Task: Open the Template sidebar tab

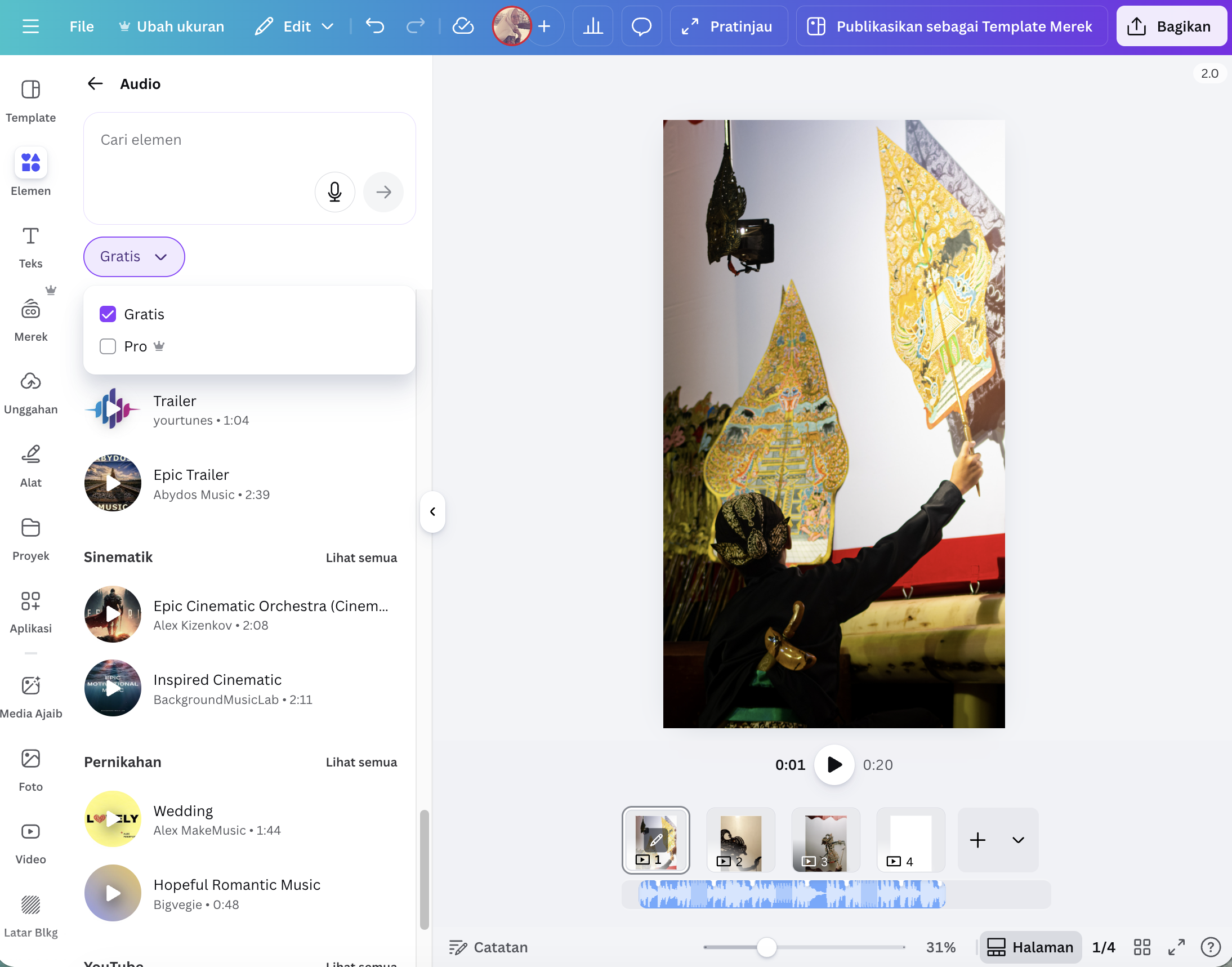Action: pyautogui.click(x=30, y=101)
